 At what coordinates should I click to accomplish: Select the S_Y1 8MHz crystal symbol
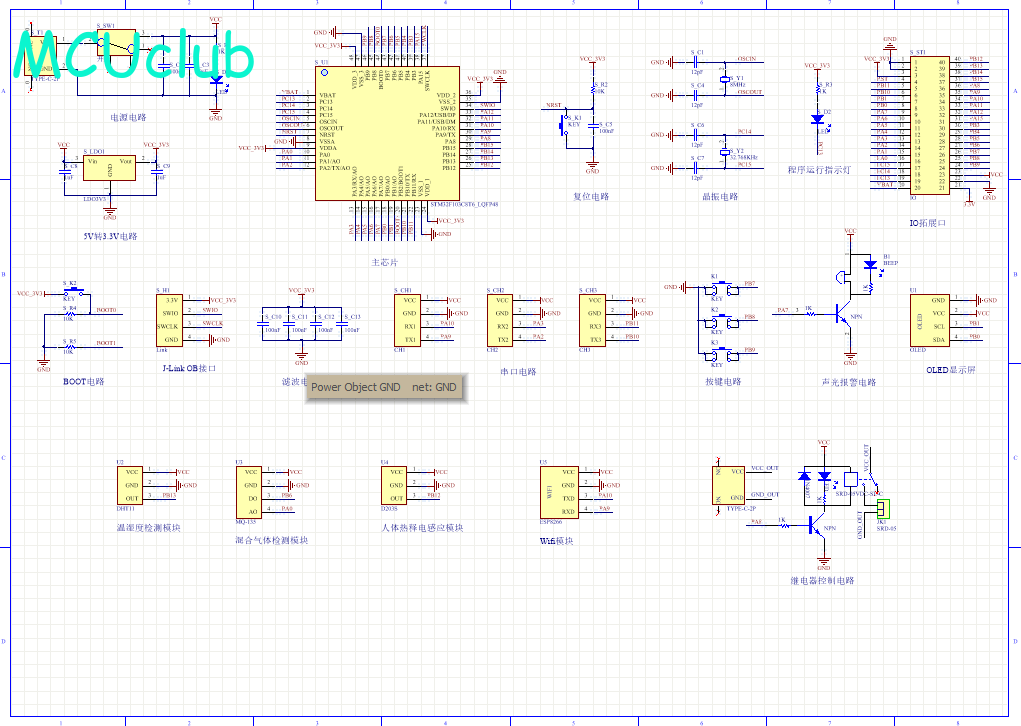point(725,79)
